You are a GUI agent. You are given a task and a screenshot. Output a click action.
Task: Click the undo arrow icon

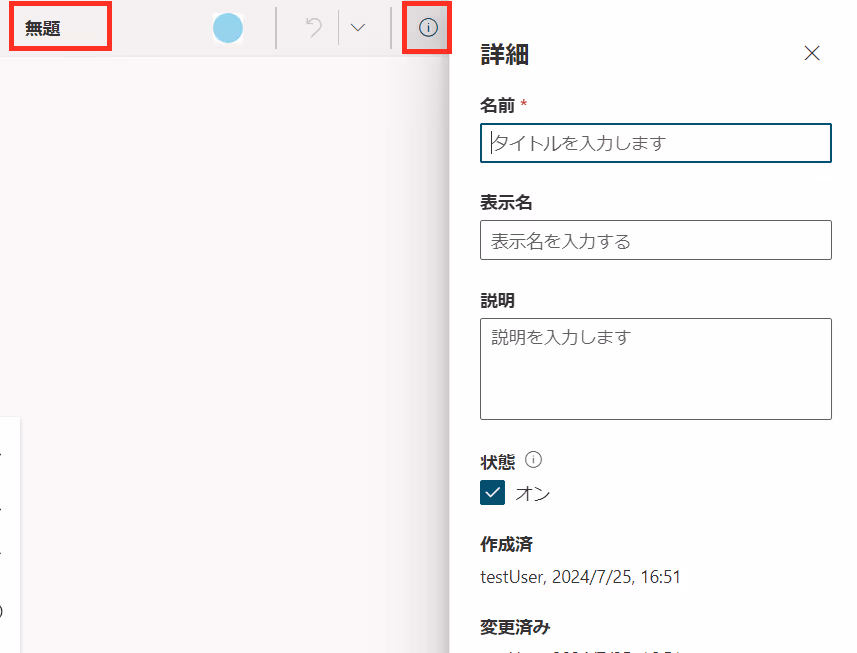[x=314, y=27]
